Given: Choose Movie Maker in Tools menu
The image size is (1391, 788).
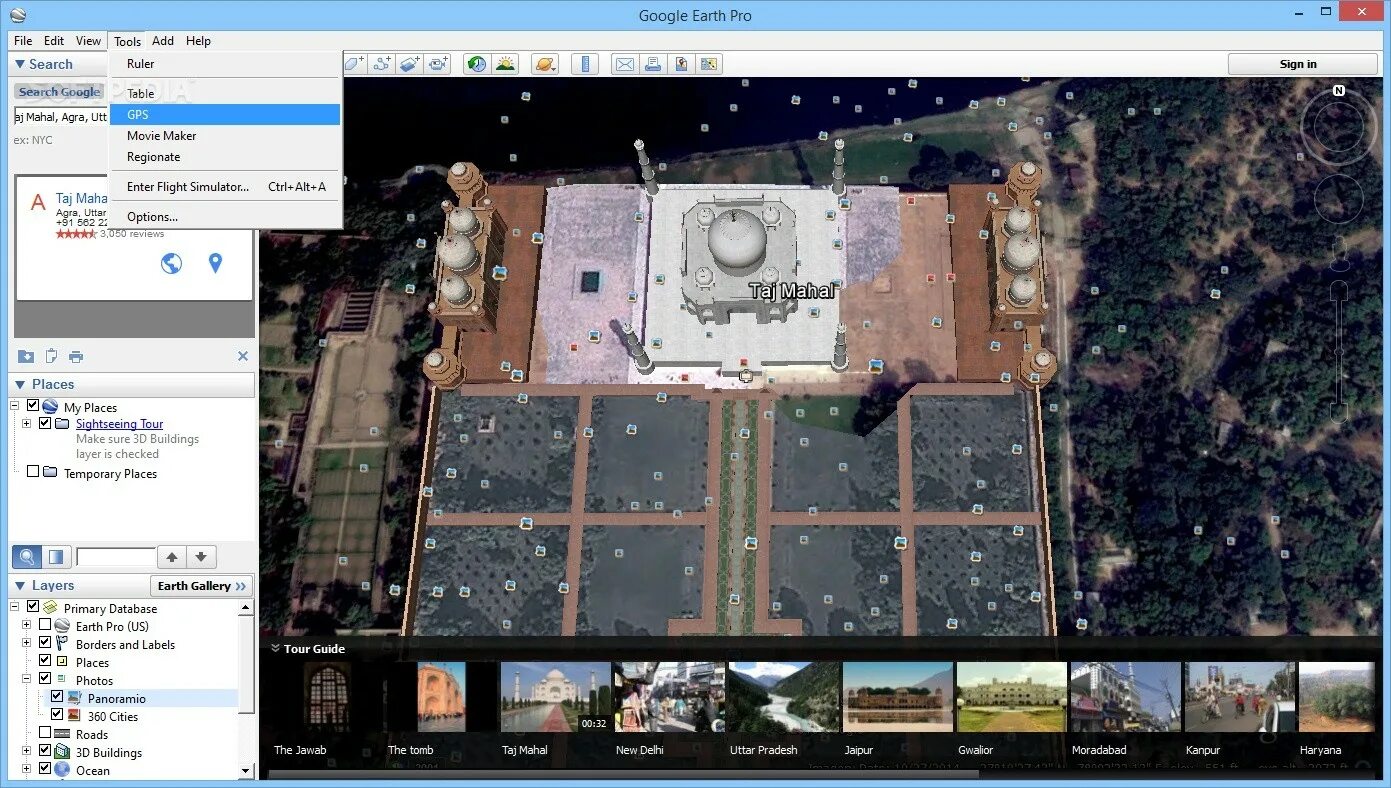Looking at the screenshot, I should point(225,135).
